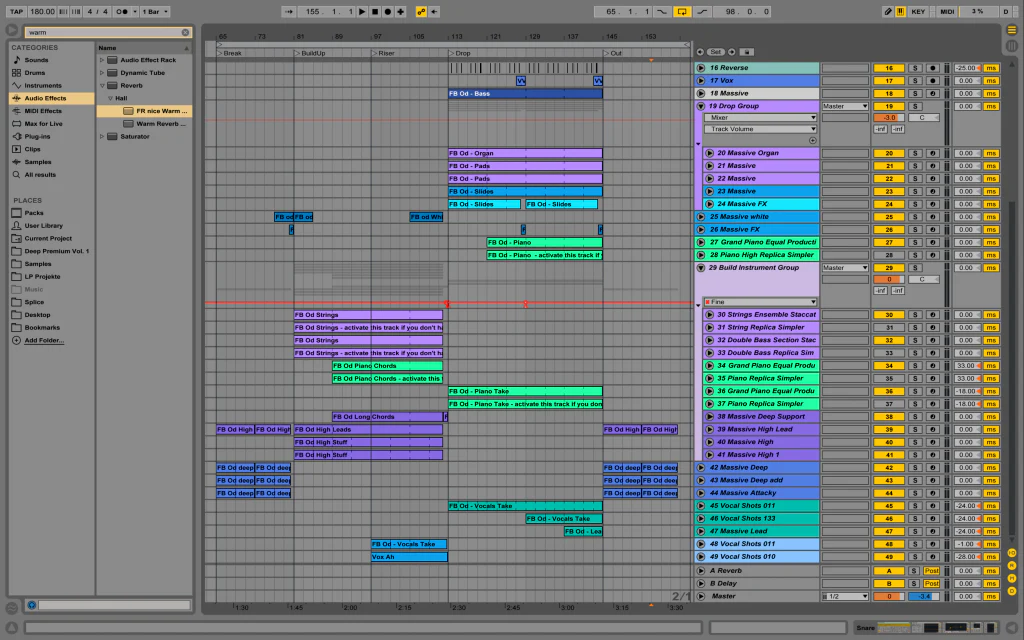Open the Mixer device chooser on Drop Group
Viewport: 1024px width, 640px height.
coord(760,118)
